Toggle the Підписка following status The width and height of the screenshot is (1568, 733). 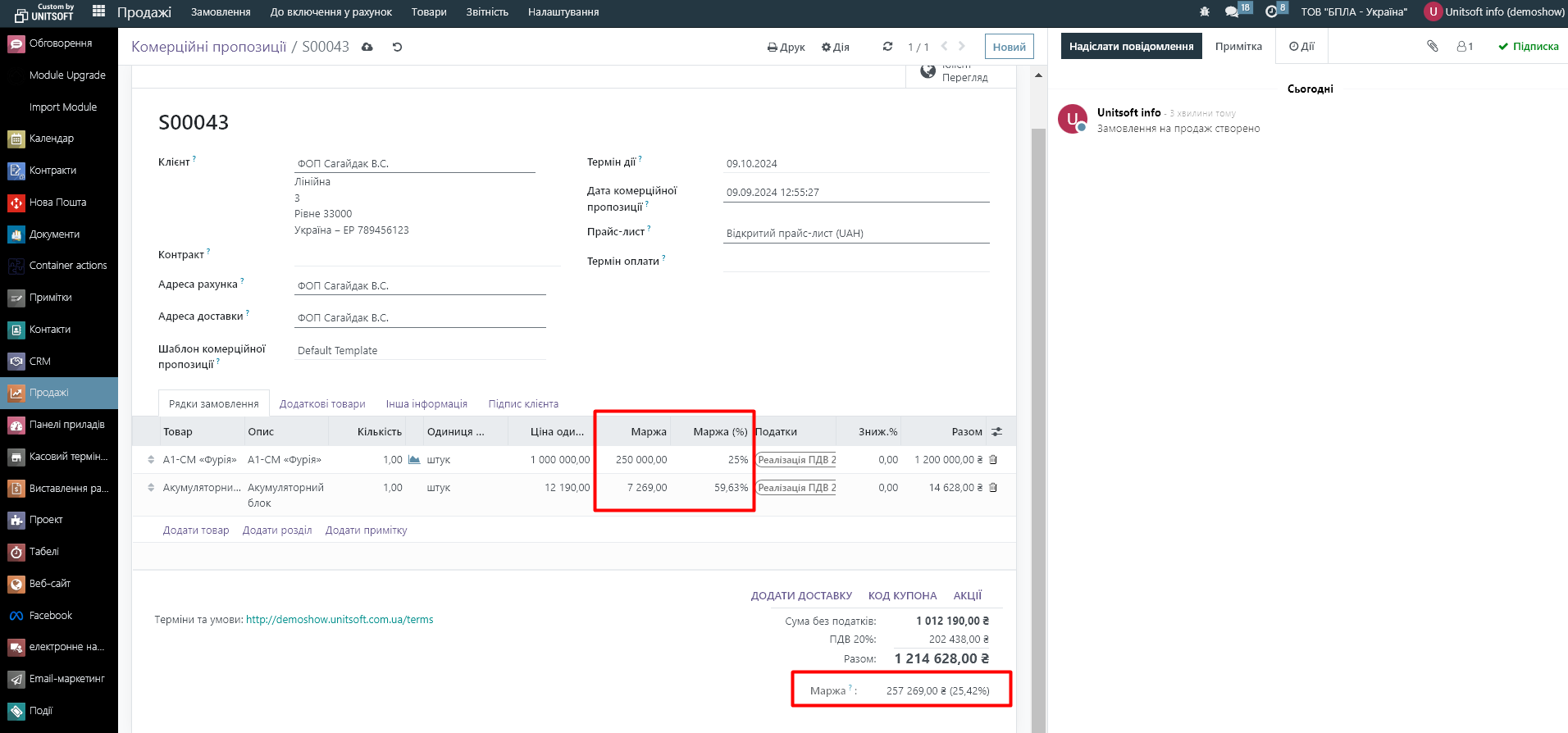[x=1528, y=47]
